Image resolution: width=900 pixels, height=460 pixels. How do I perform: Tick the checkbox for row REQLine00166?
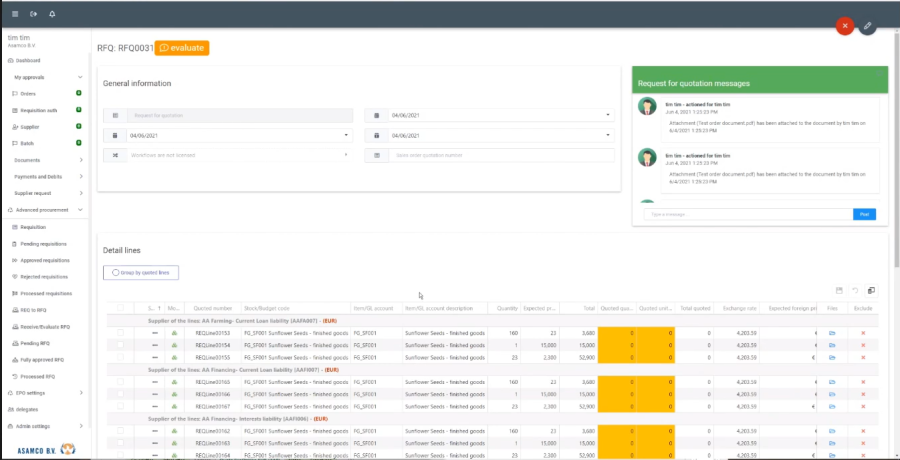(121, 394)
